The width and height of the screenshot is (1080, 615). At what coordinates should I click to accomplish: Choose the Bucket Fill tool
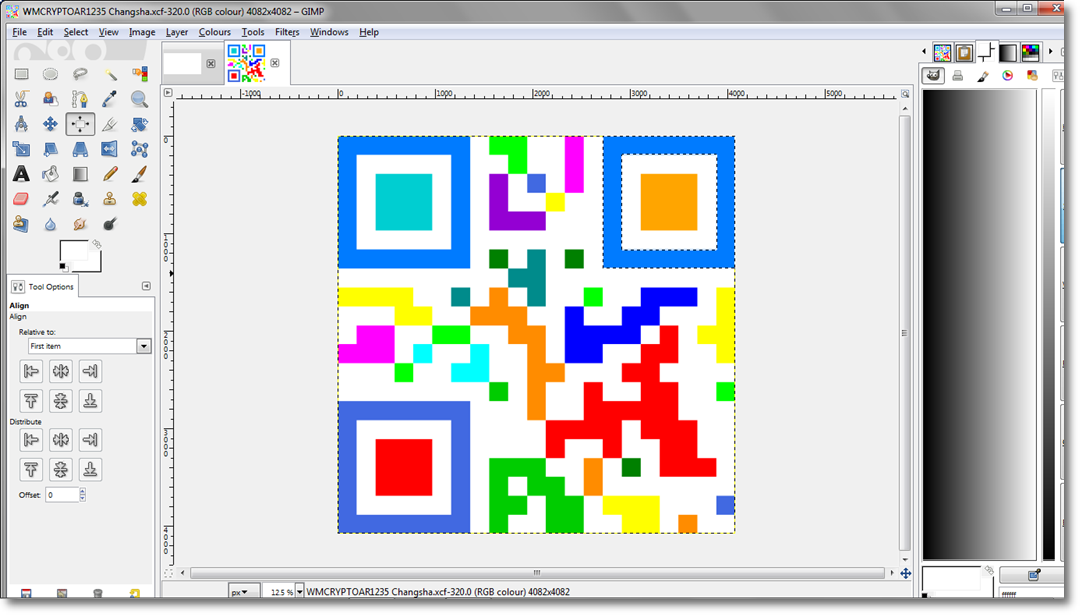point(50,174)
